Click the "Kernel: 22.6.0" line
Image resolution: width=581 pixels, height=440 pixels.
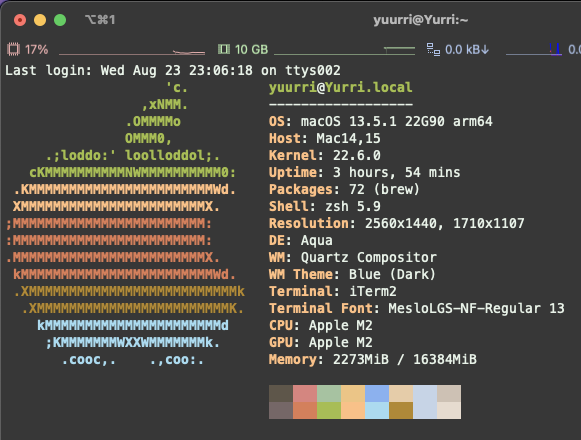325,155
